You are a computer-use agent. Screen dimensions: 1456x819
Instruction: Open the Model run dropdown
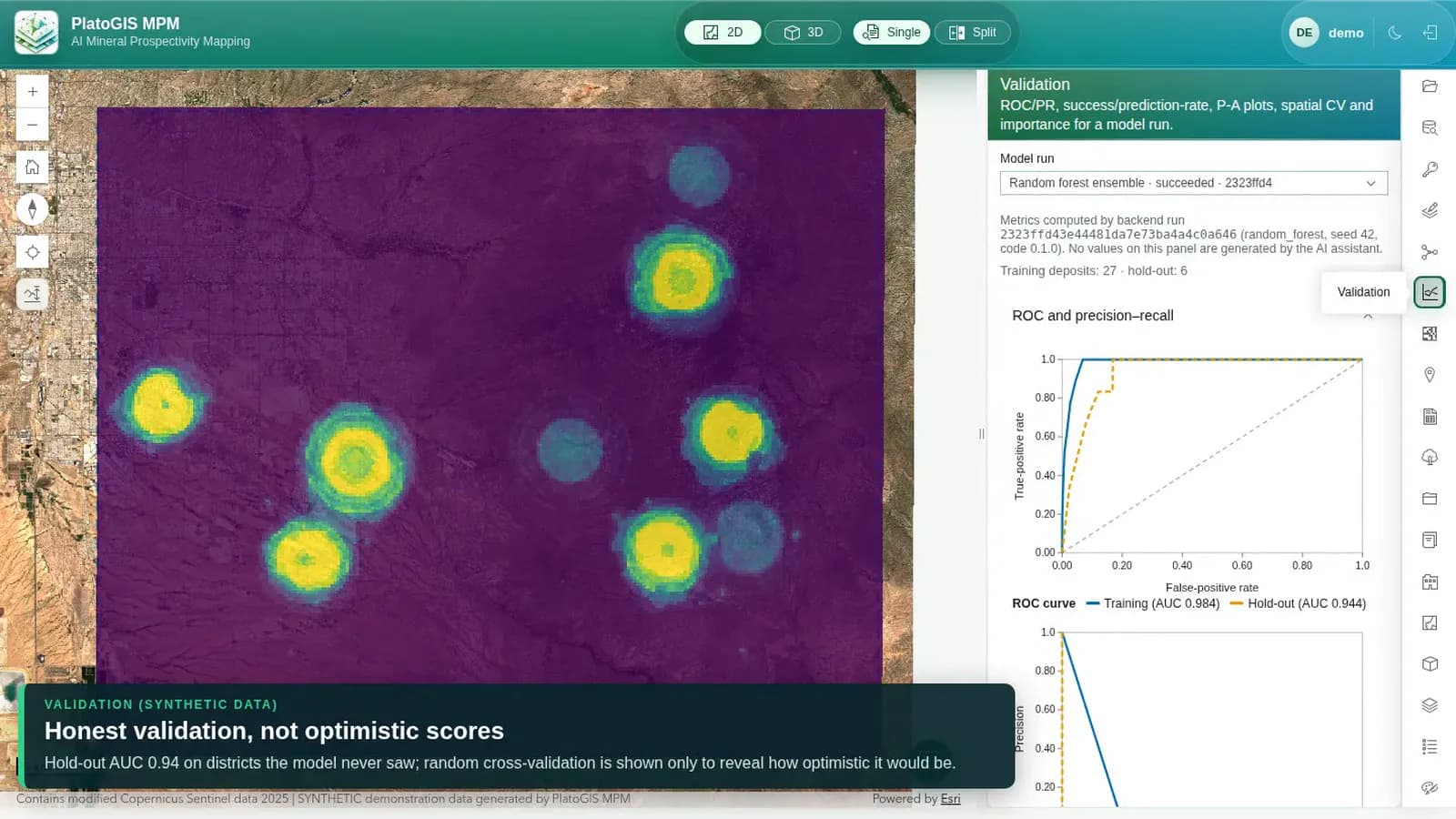tap(1193, 183)
